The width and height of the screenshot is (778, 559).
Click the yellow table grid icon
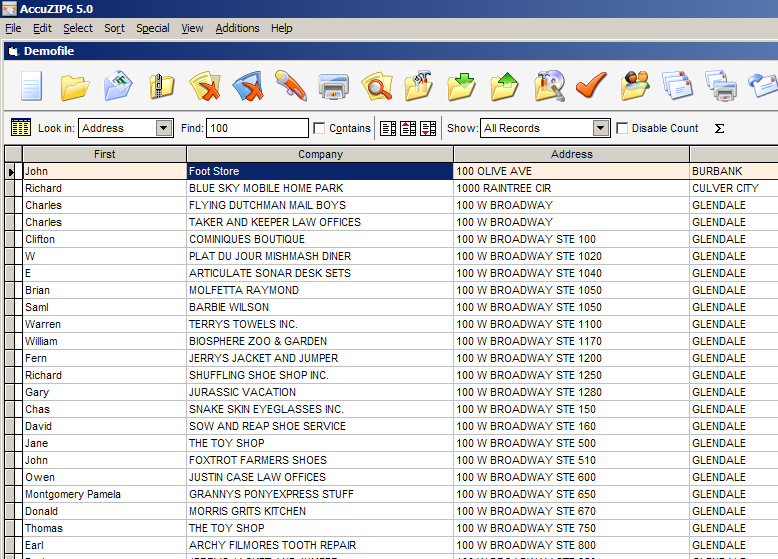[x=21, y=127]
